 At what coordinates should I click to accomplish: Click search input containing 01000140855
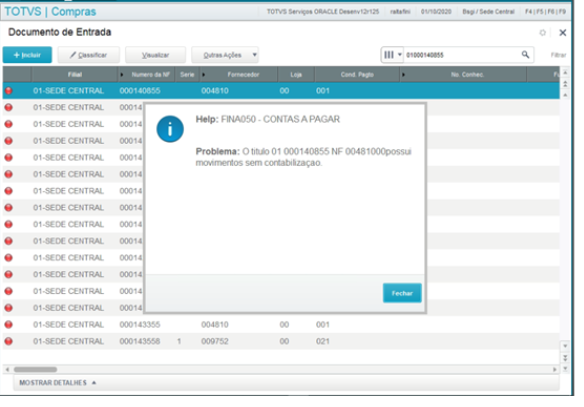pos(462,55)
